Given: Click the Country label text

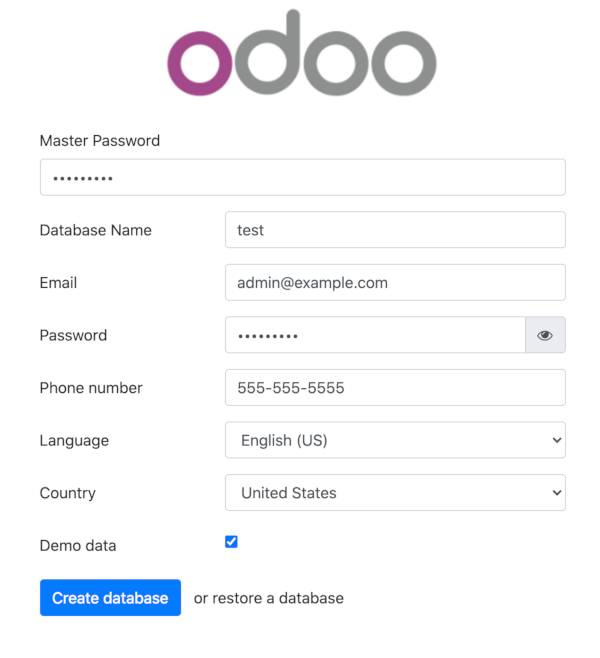Looking at the screenshot, I should click(67, 493).
